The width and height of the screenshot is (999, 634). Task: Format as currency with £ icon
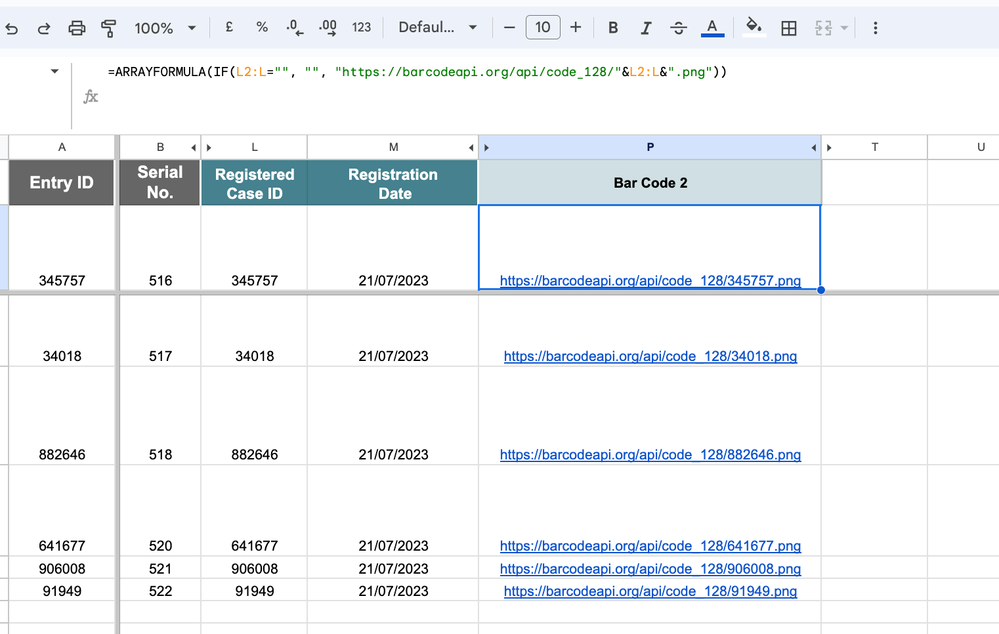[229, 27]
